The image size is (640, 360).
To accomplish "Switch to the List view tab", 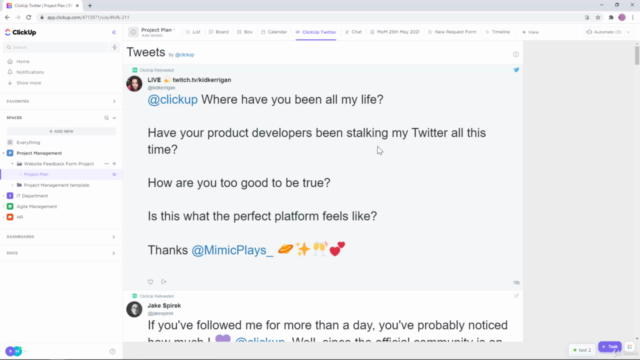I will point(193,32).
